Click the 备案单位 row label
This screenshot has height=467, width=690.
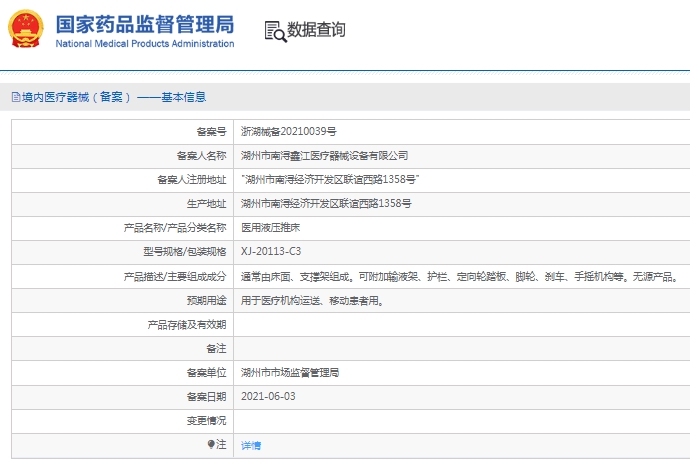(206, 373)
